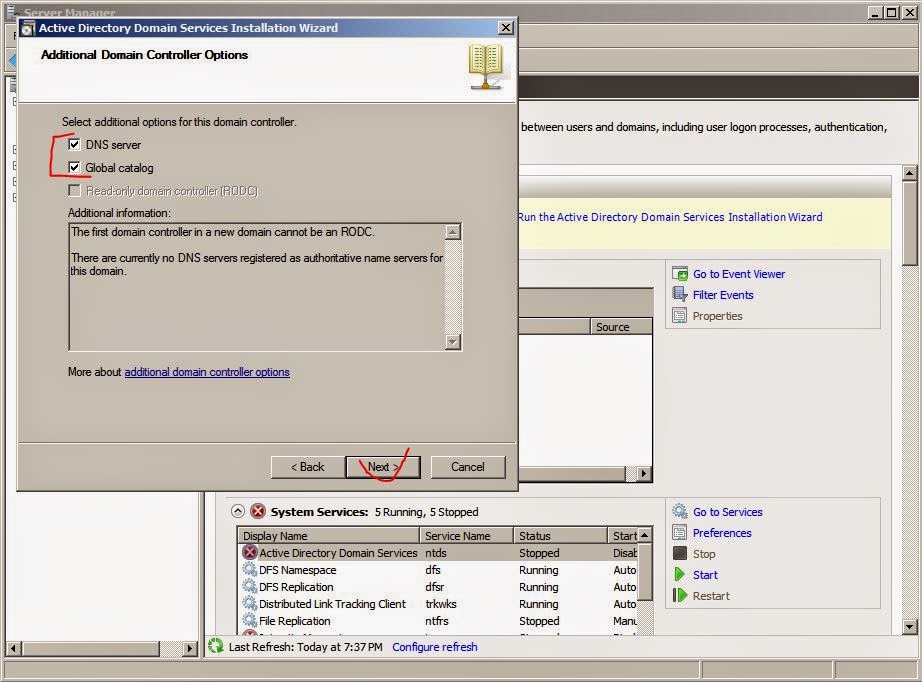Click the down arrow in the additional information scrollbar
This screenshot has height=682, width=922.
tap(452, 342)
